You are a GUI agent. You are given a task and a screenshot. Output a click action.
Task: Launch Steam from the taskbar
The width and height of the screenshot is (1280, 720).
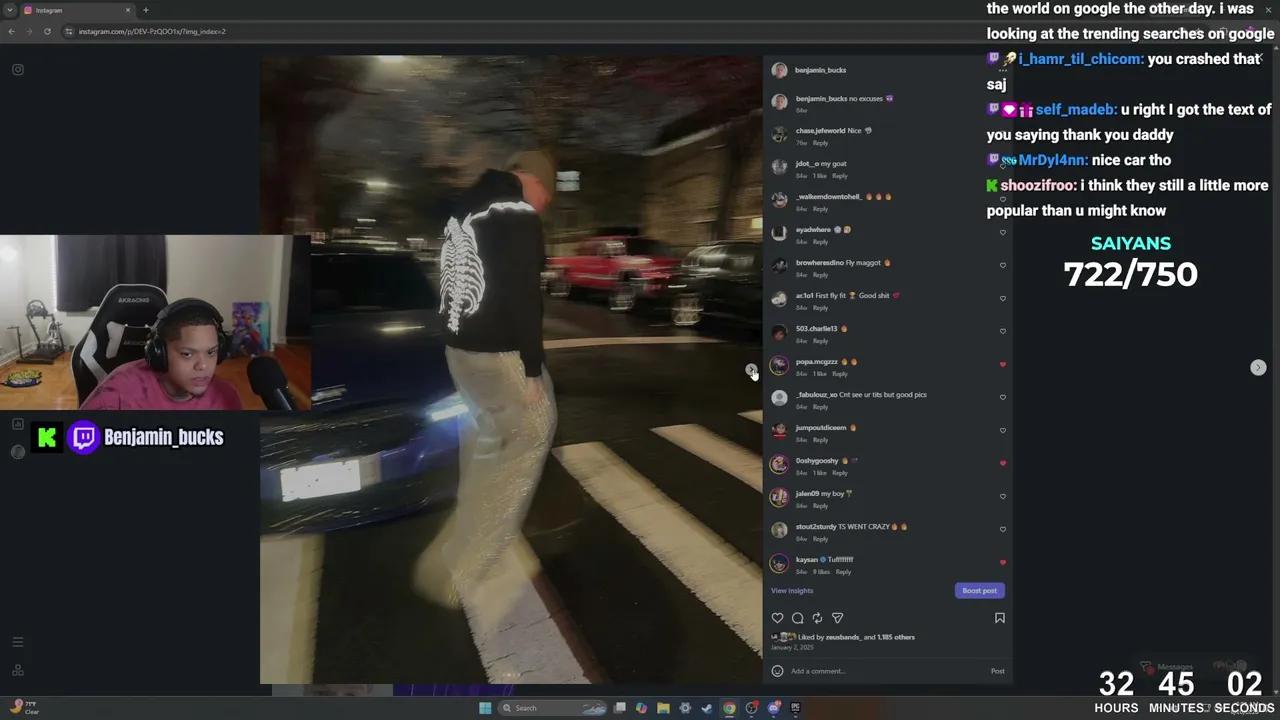[707, 708]
